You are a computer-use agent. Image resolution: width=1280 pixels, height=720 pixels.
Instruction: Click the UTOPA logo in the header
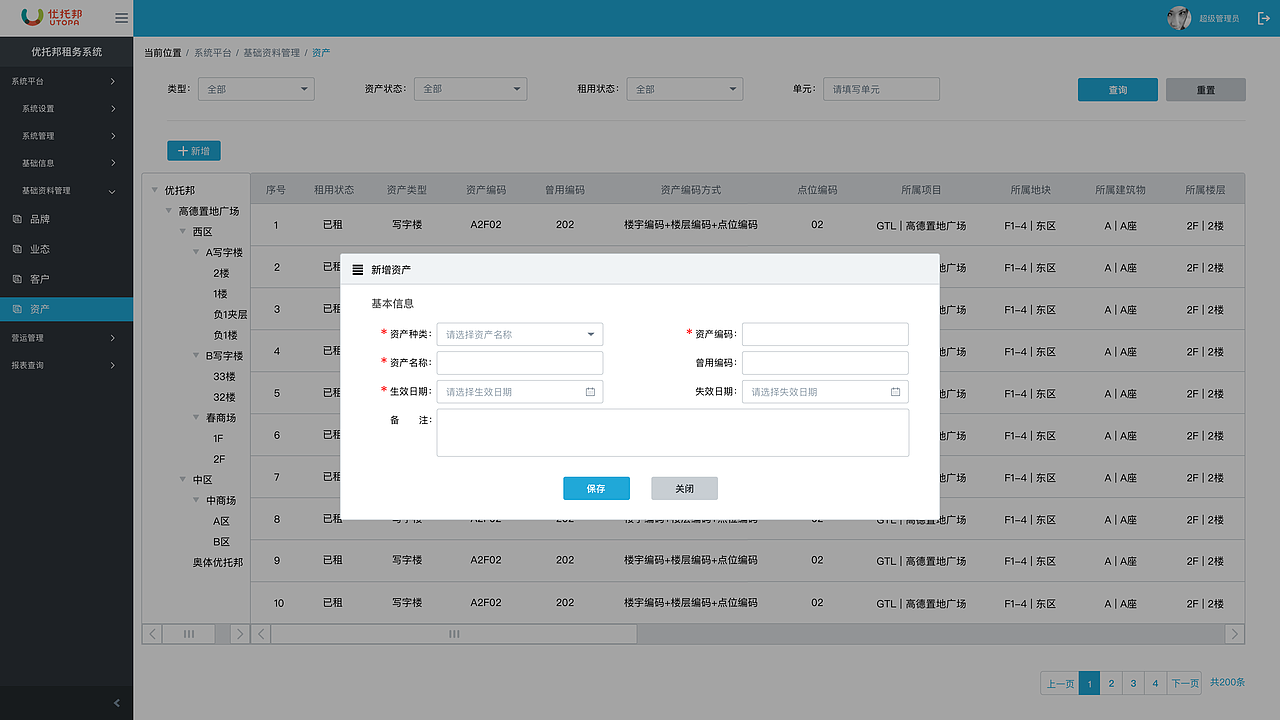[x=52, y=17]
